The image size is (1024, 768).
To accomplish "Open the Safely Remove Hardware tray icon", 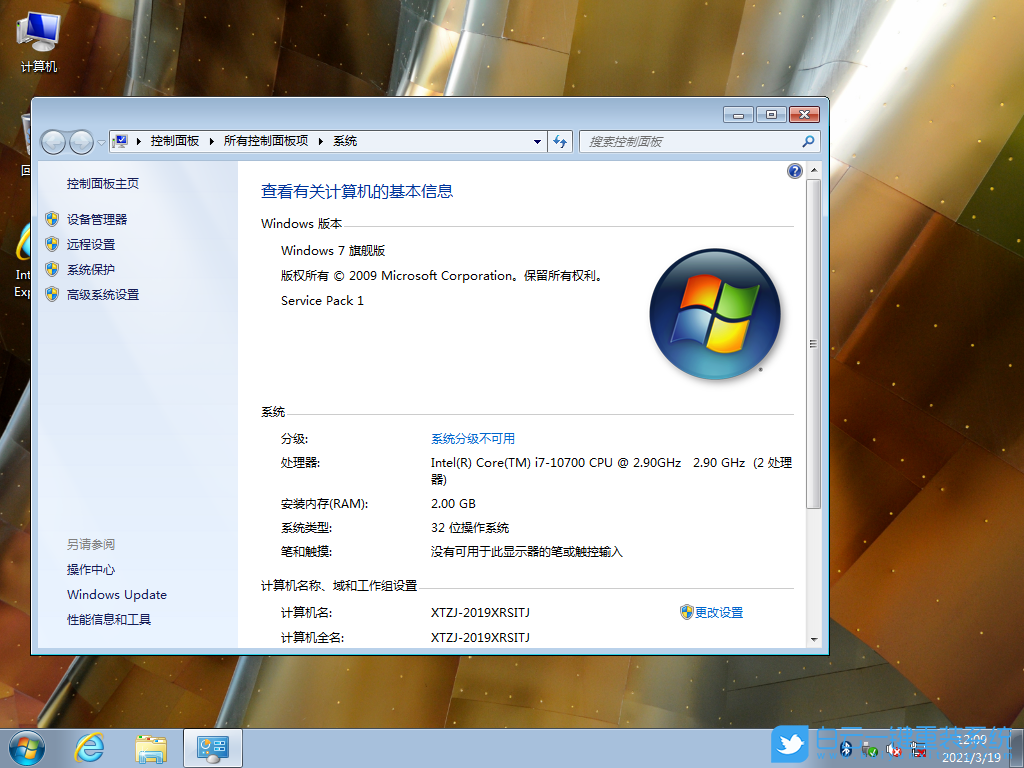I will (x=870, y=749).
